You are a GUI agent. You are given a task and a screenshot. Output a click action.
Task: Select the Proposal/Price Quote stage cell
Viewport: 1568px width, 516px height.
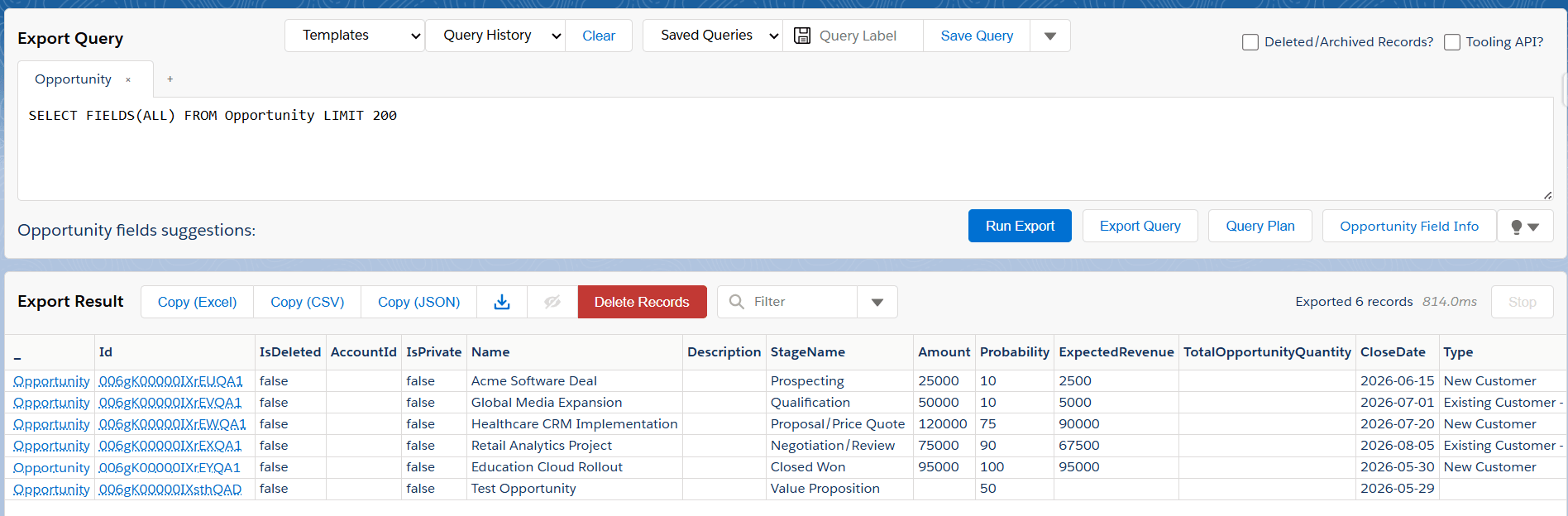839,424
